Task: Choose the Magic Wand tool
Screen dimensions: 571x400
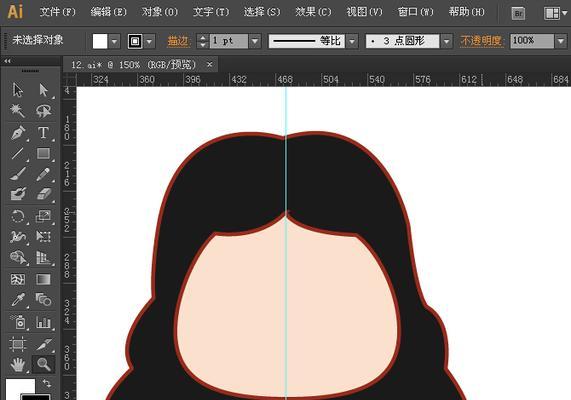Action: [17, 111]
